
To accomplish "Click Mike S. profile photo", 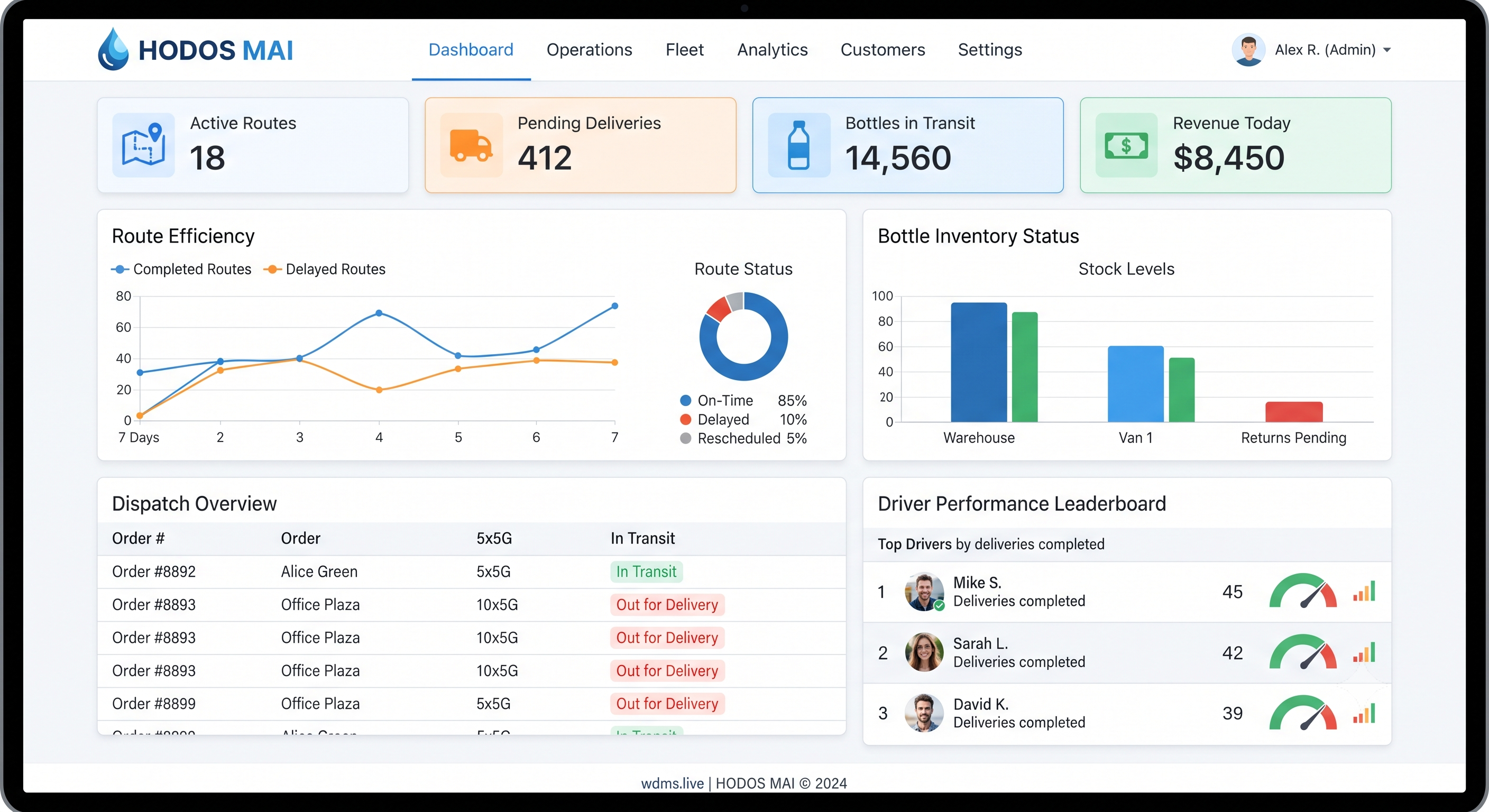I will click(x=924, y=592).
